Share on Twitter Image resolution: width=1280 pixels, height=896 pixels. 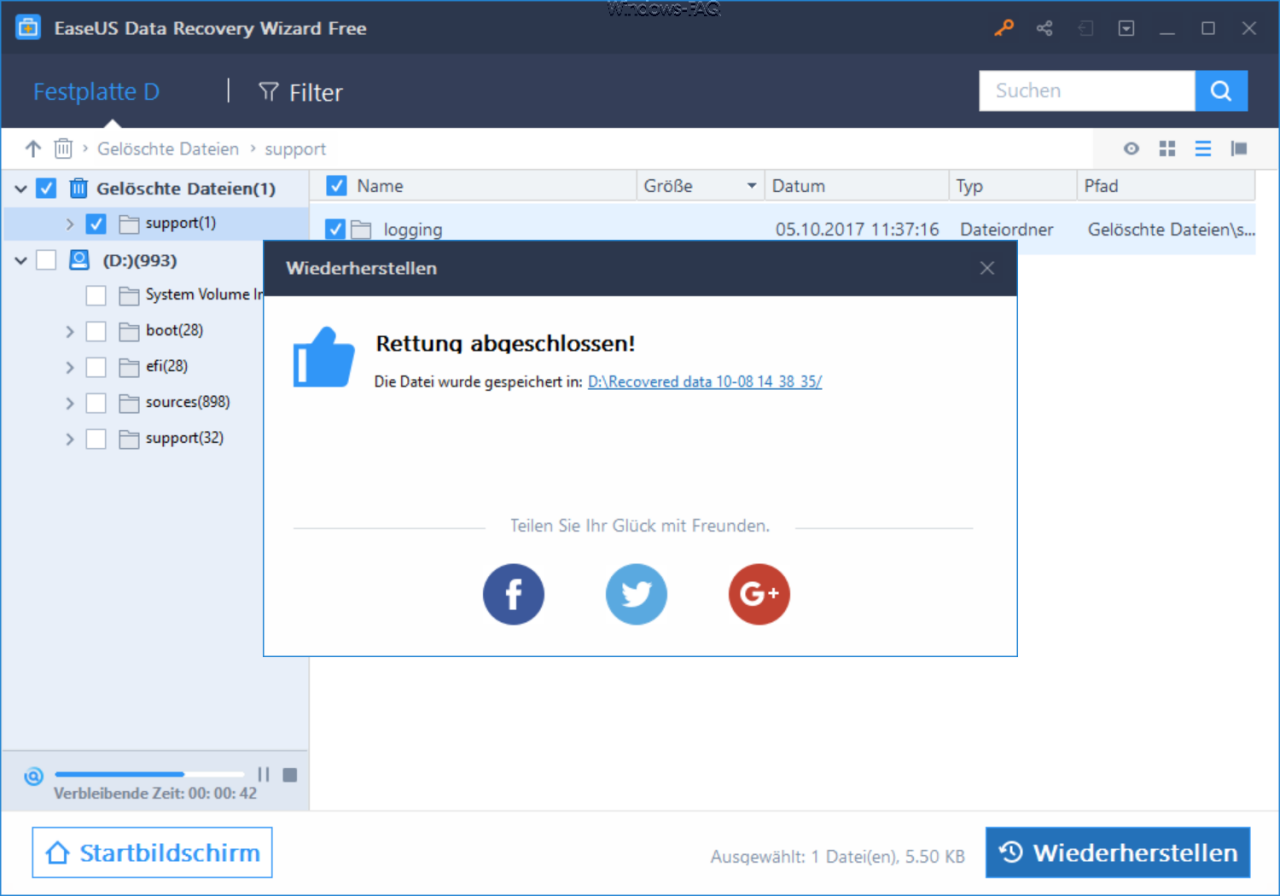click(x=636, y=595)
